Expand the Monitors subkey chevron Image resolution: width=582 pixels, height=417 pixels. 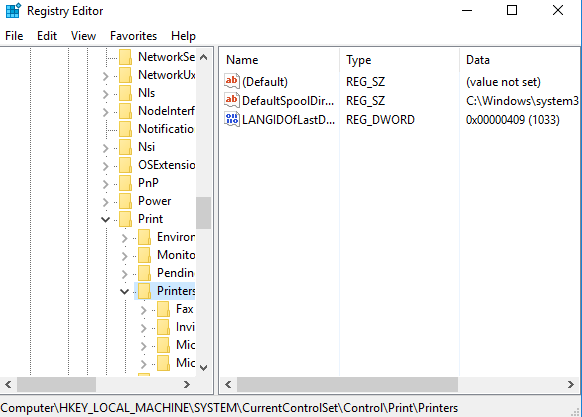coord(125,256)
